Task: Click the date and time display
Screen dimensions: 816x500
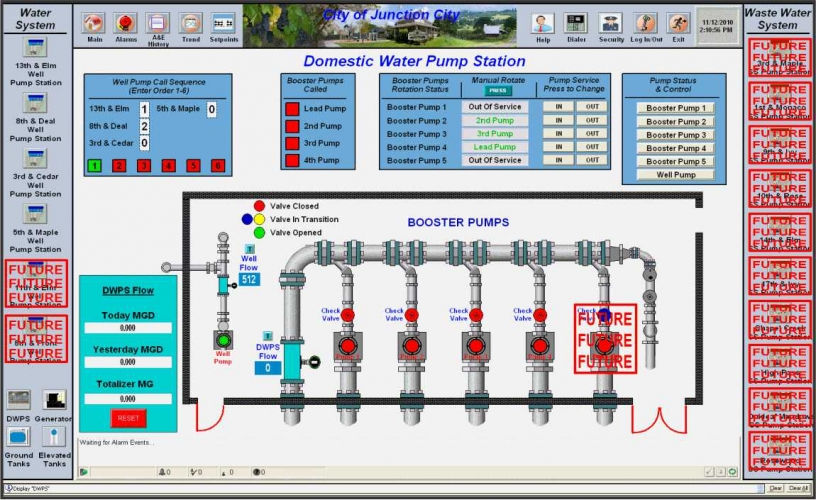Action: [x=717, y=26]
